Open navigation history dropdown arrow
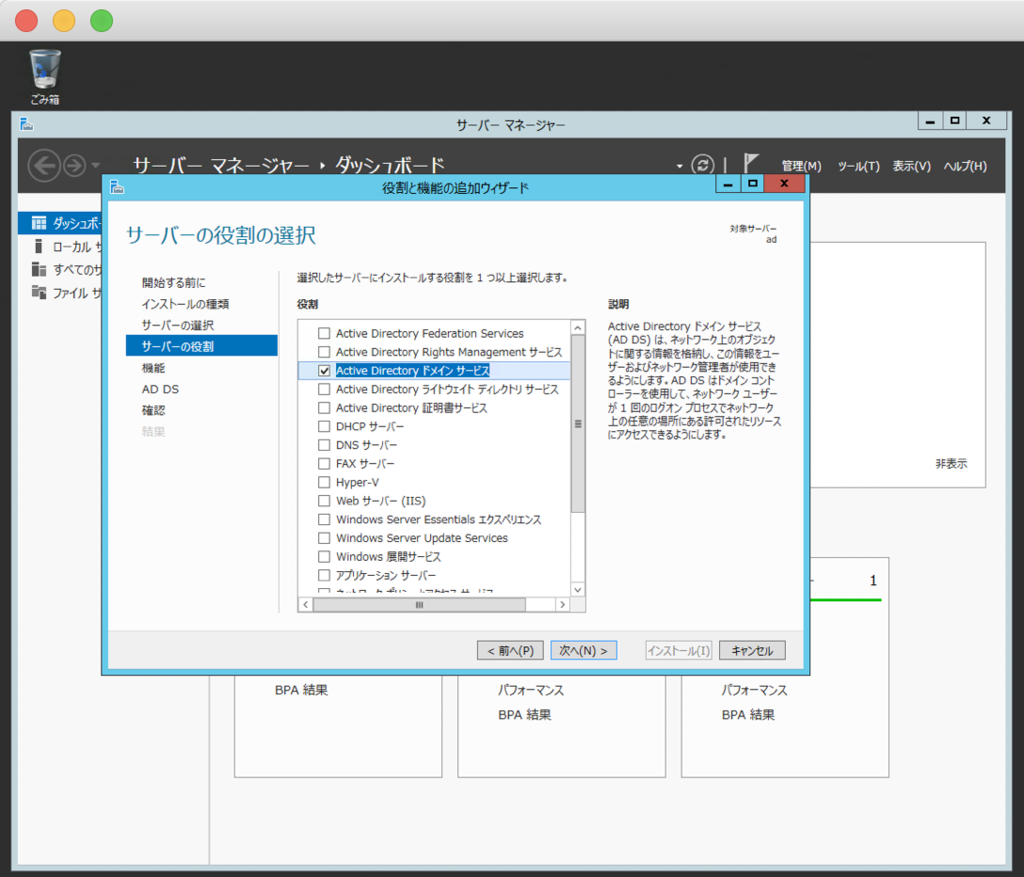Image resolution: width=1024 pixels, height=877 pixels. point(96,165)
